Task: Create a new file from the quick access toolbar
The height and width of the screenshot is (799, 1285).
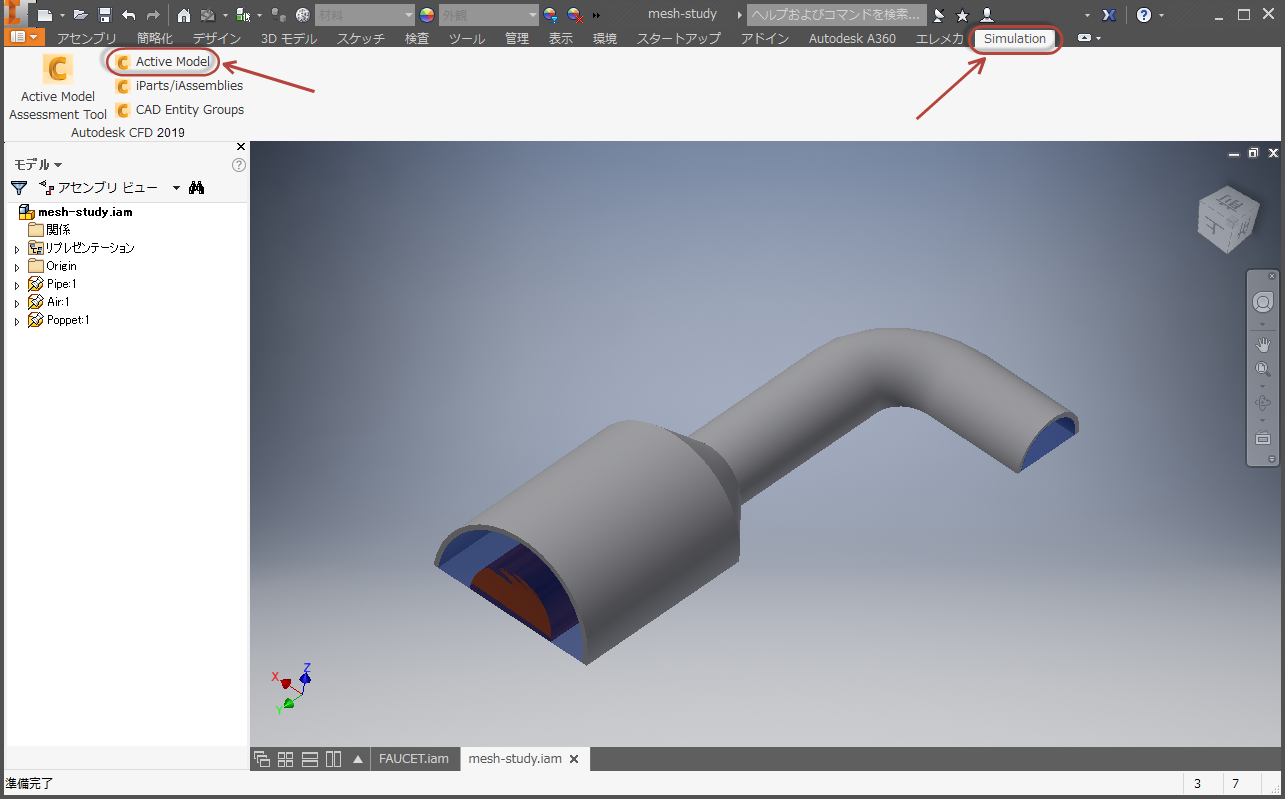Action: point(44,15)
